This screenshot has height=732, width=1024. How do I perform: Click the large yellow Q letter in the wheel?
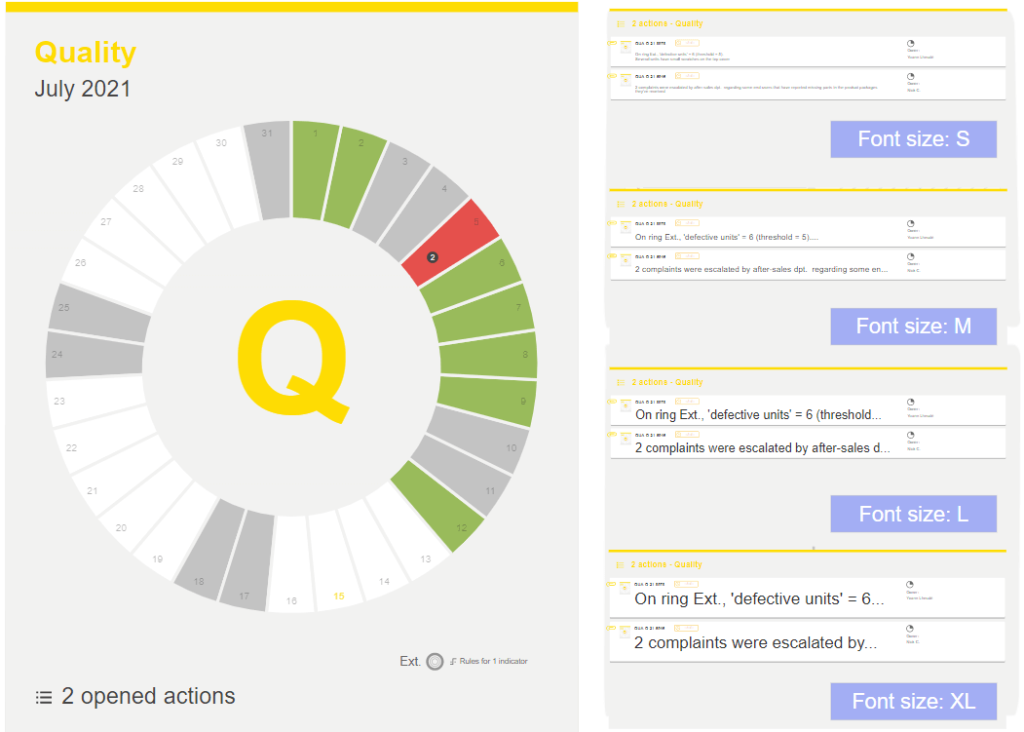[293, 361]
